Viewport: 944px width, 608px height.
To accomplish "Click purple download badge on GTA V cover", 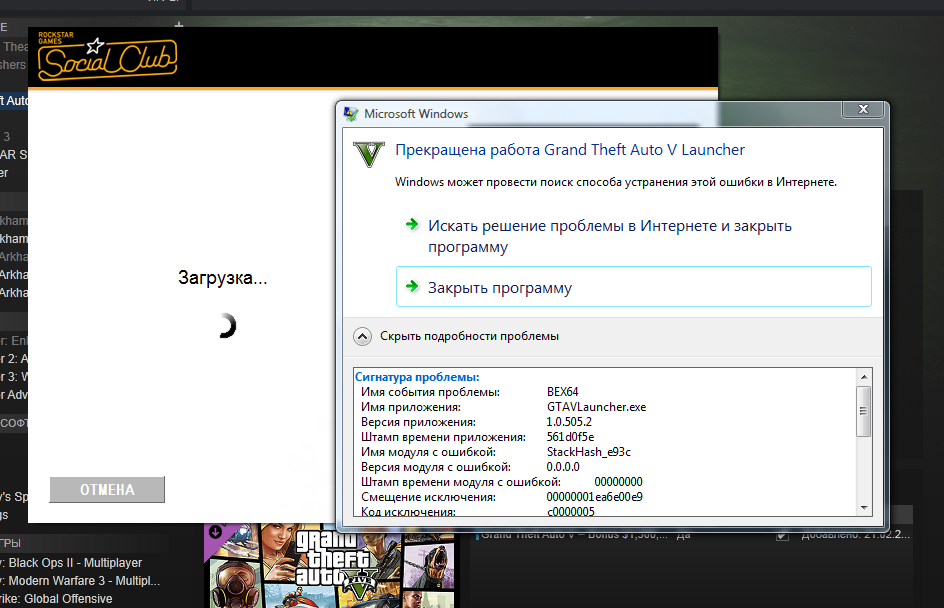I will pos(216,530).
